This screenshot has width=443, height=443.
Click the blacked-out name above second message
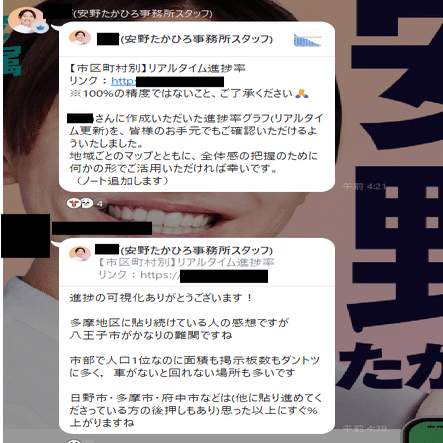(102, 228)
